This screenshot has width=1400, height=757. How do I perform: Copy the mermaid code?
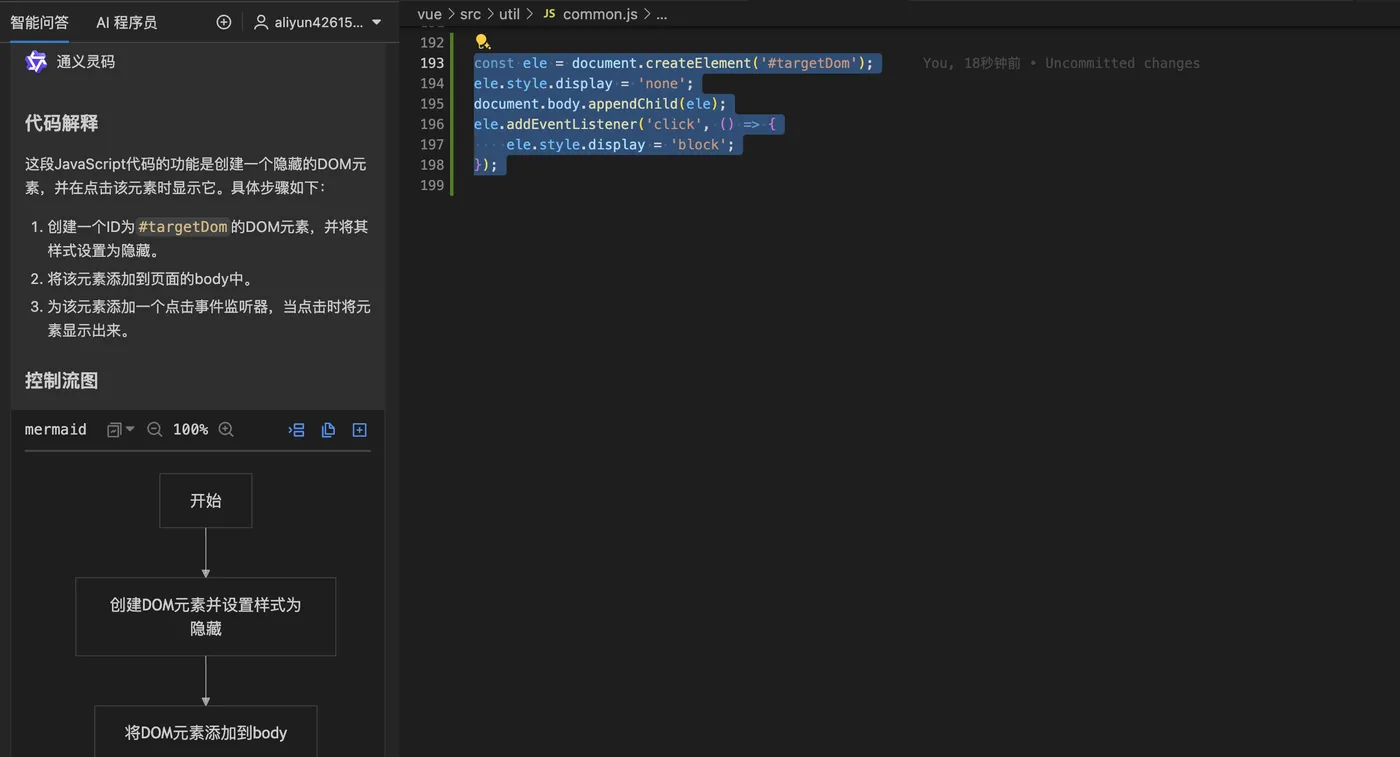click(328, 430)
